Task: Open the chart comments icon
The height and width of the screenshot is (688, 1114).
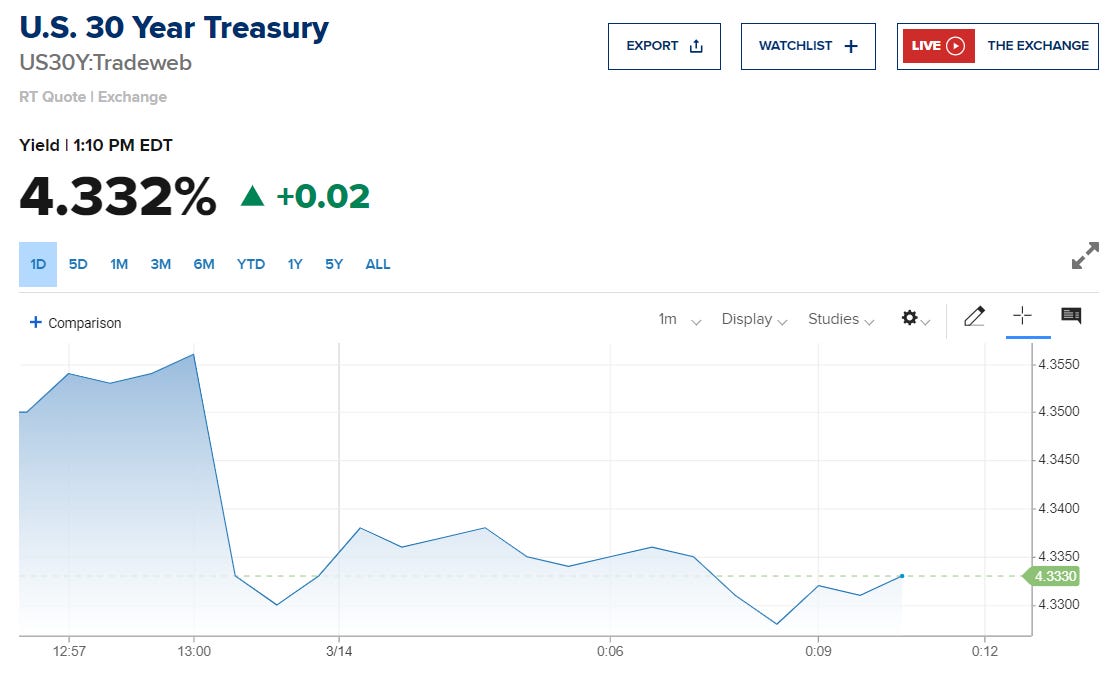Action: [1071, 316]
